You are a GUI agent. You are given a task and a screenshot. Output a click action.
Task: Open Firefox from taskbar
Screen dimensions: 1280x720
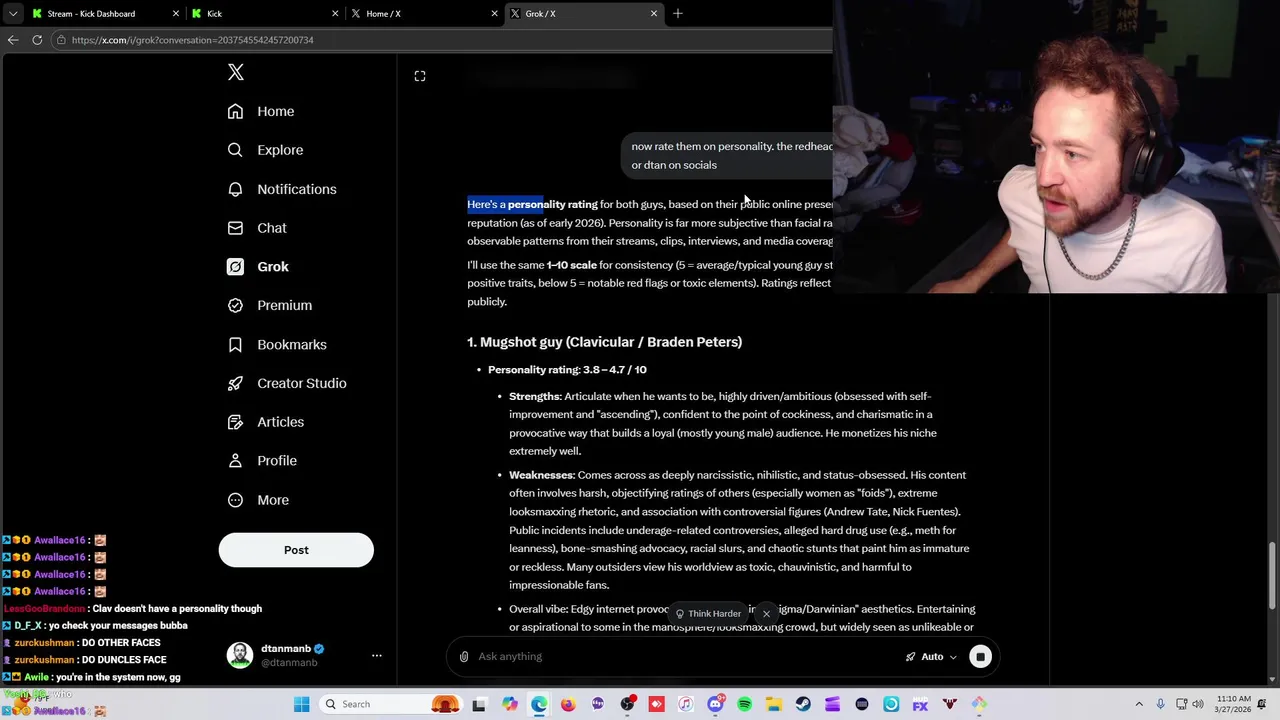[x=568, y=704]
